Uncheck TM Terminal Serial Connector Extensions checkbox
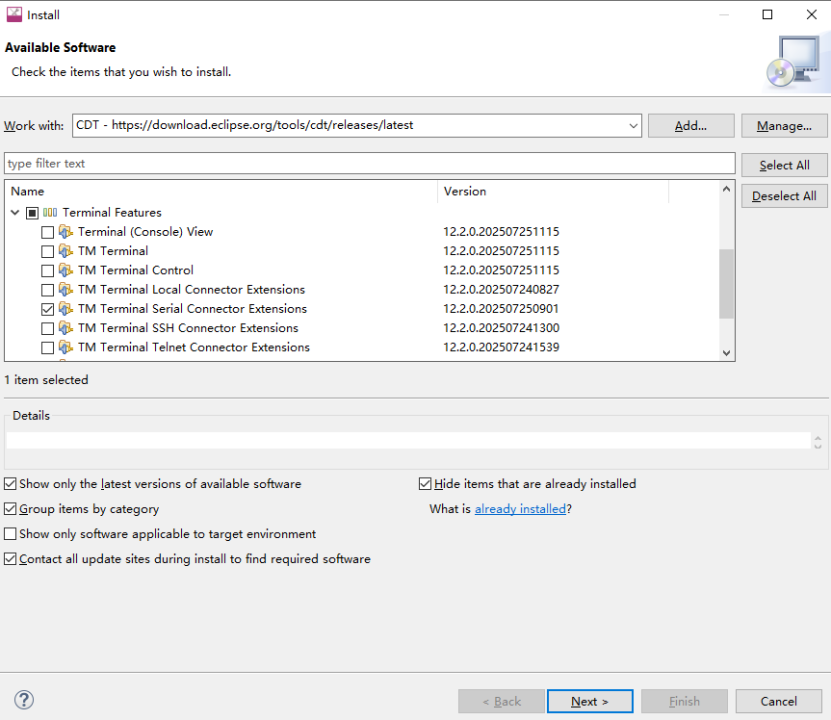This screenshot has height=720, width=831. 48,309
